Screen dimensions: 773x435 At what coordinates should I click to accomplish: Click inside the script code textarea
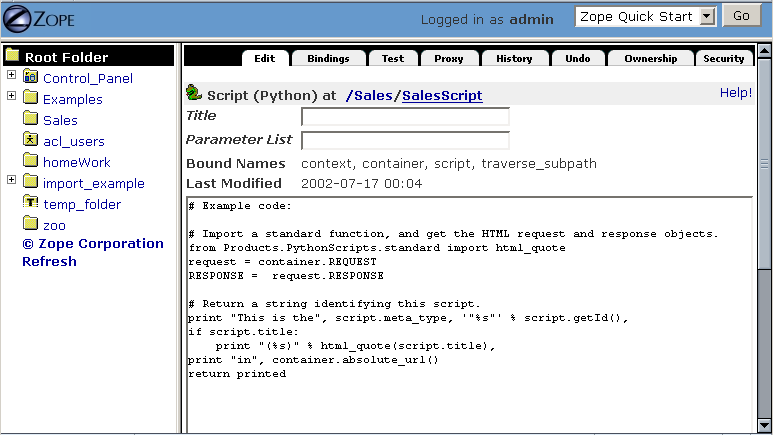pos(470,315)
